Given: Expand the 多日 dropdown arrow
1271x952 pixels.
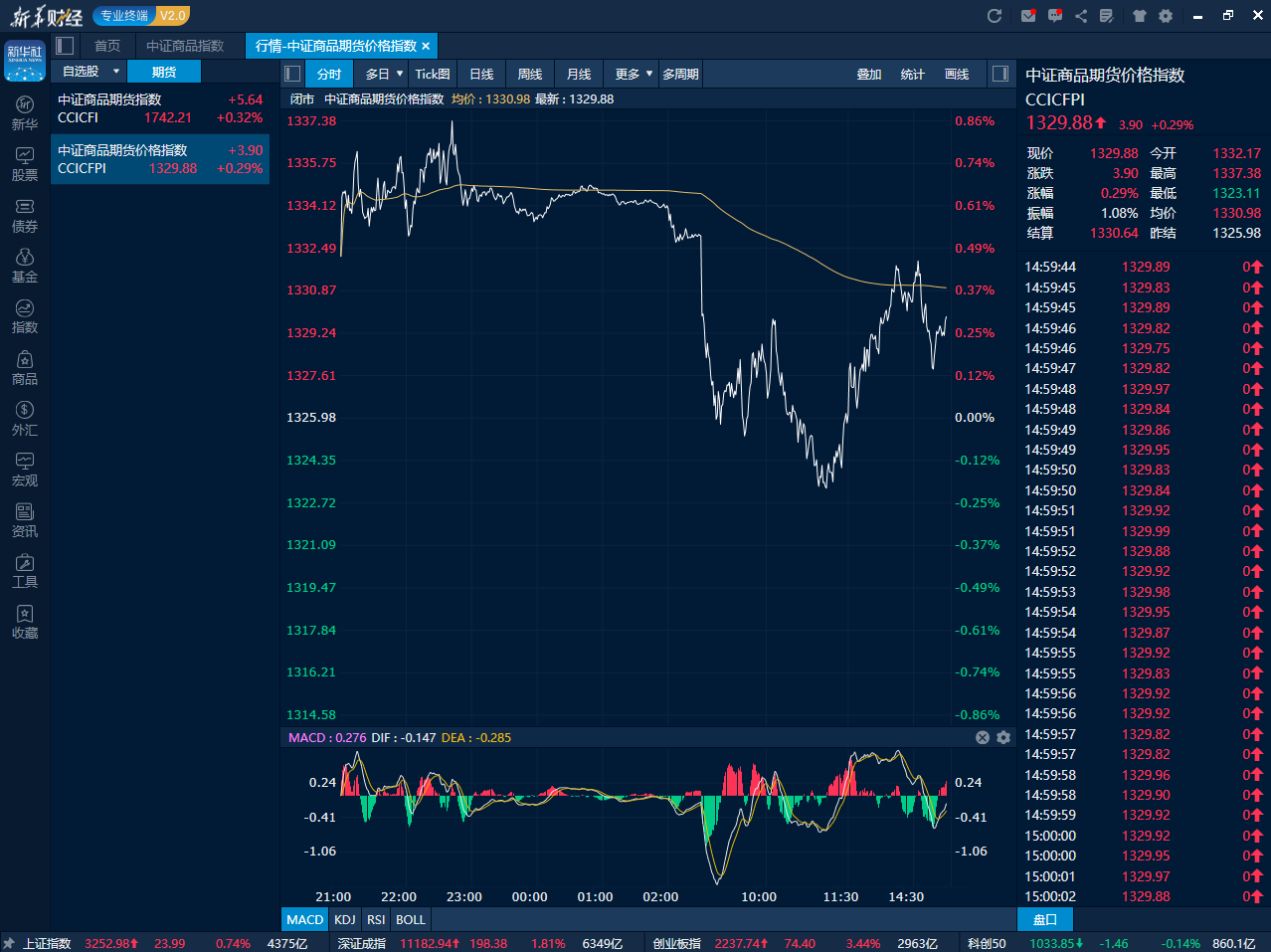Looking at the screenshot, I should tap(400, 74).
